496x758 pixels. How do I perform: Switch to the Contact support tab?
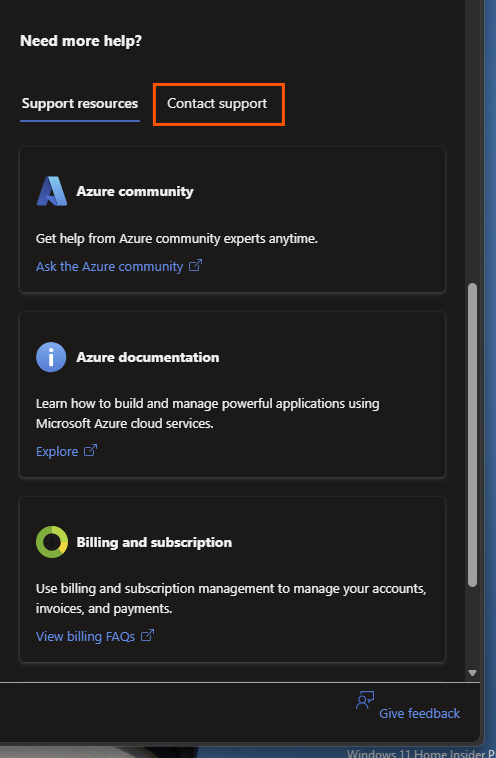point(217,103)
